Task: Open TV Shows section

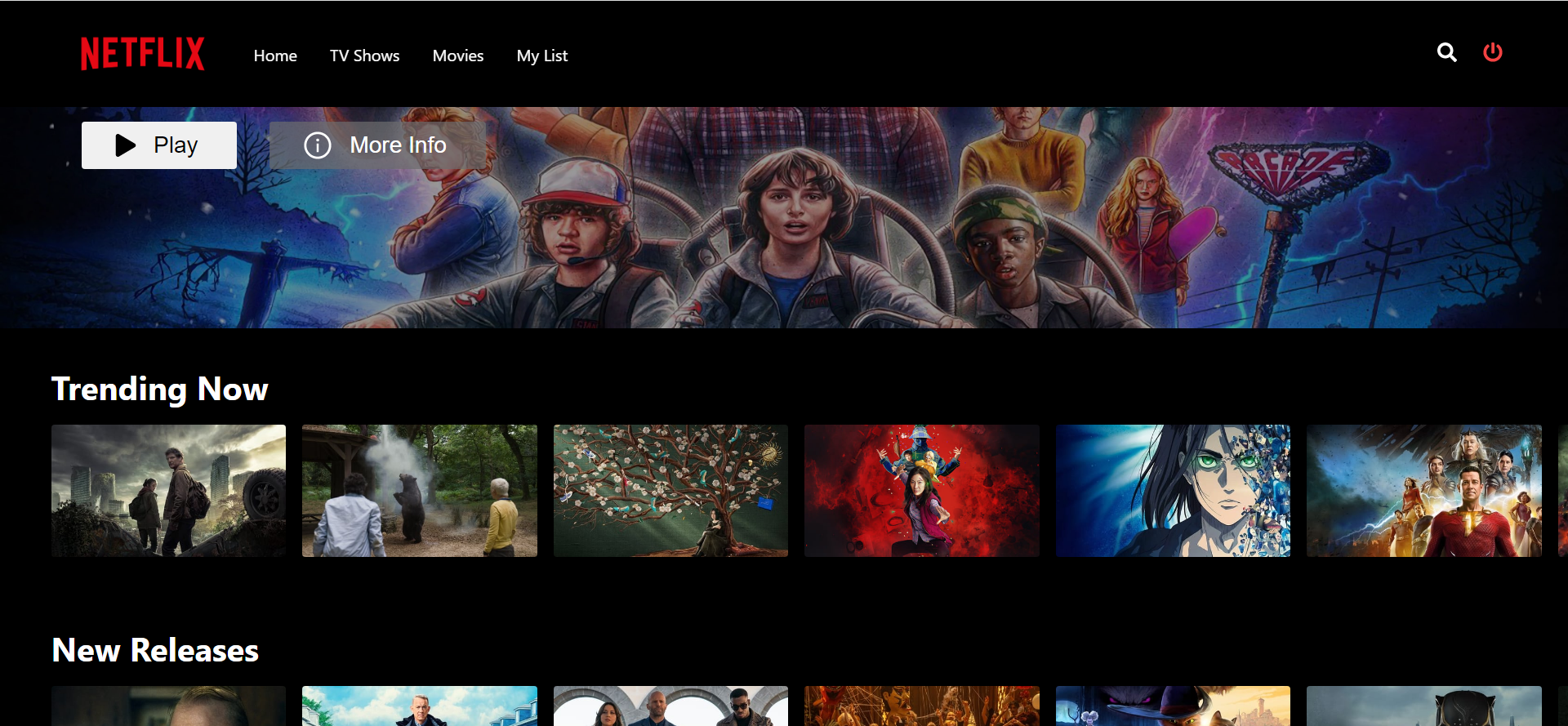Action: pyautogui.click(x=364, y=56)
